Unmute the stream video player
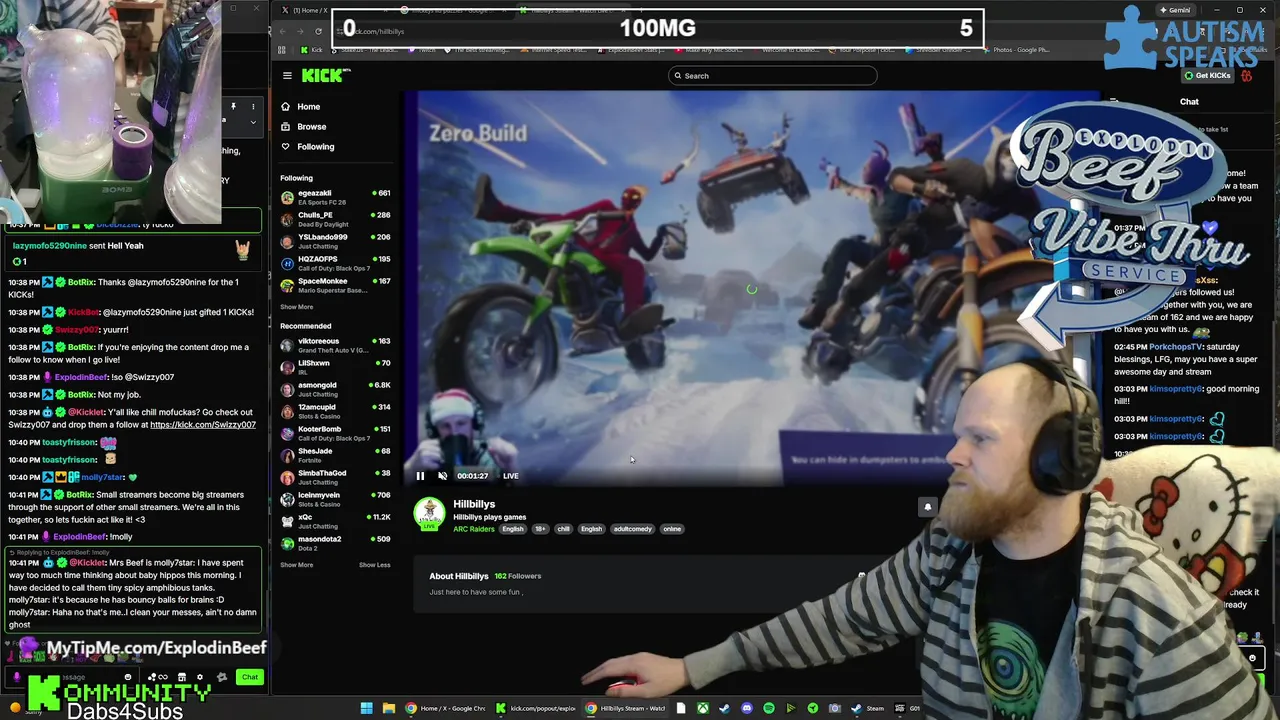Image resolution: width=1280 pixels, height=720 pixels. coord(442,476)
